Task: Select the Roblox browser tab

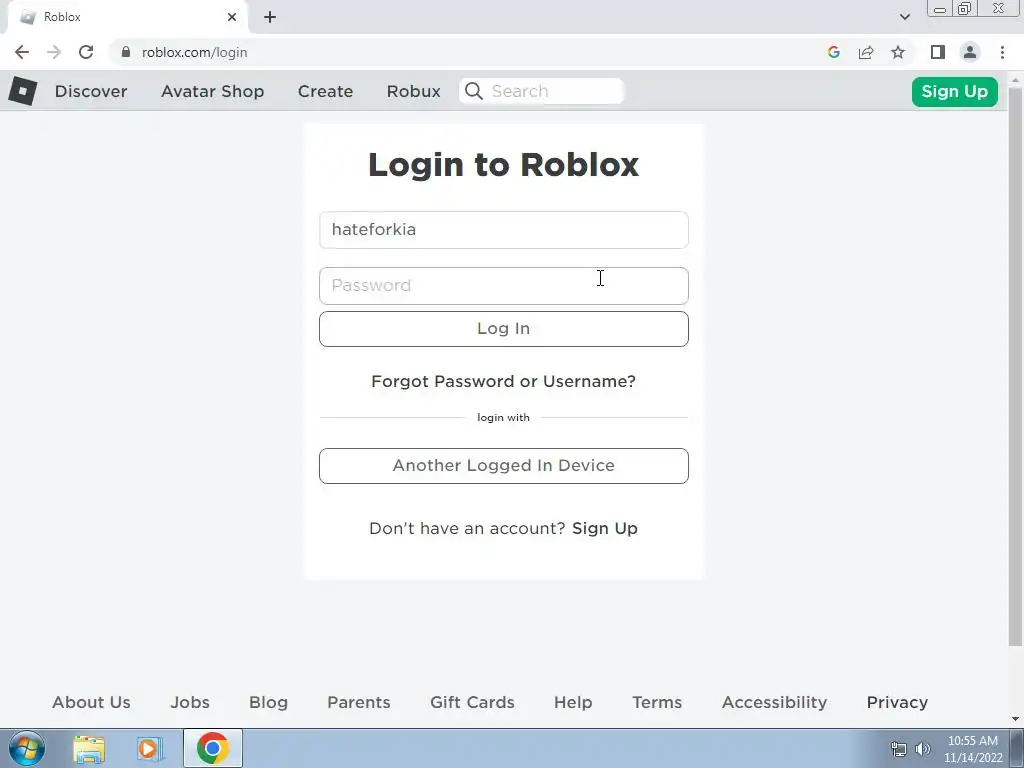Action: [x=127, y=17]
